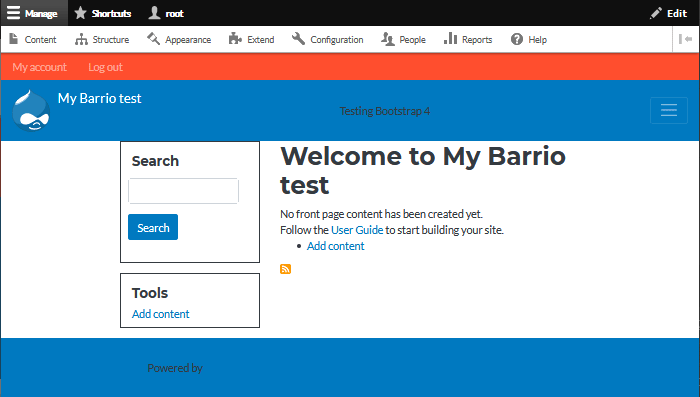Screen dimensions: 700x397
Task: Open People administration
Action: coord(404,39)
